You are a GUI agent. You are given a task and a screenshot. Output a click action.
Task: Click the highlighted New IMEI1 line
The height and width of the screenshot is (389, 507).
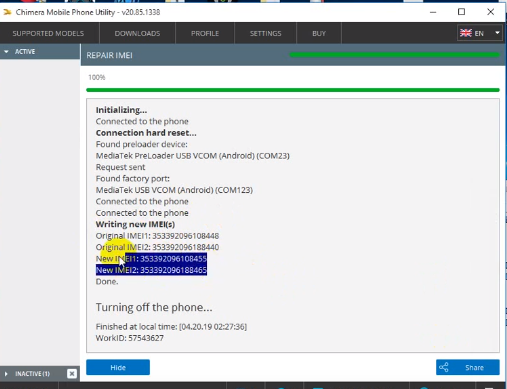(x=151, y=259)
